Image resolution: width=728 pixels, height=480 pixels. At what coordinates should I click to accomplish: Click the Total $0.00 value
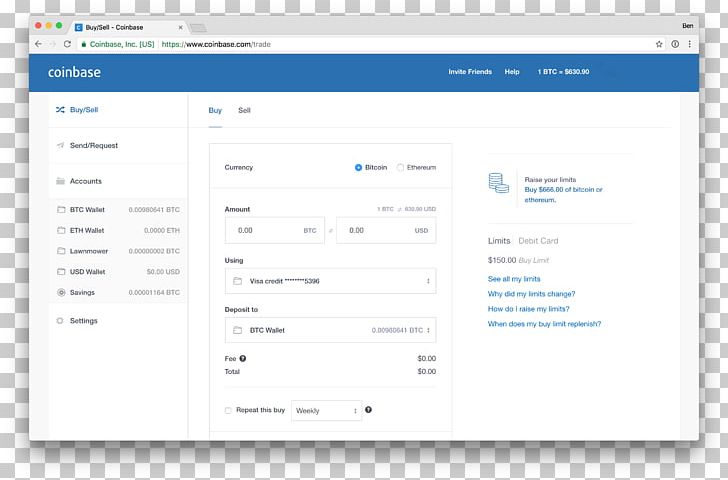click(426, 371)
